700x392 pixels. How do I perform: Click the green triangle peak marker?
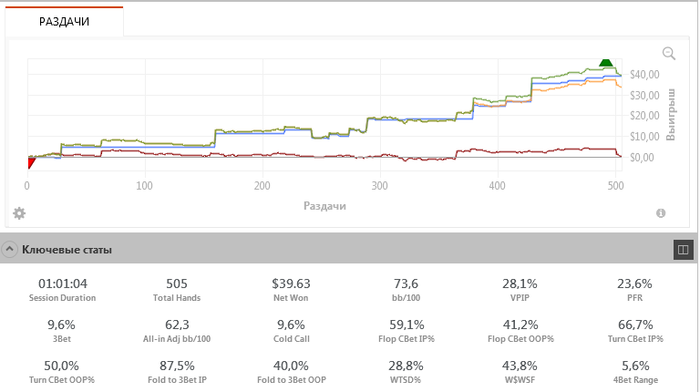(606, 62)
